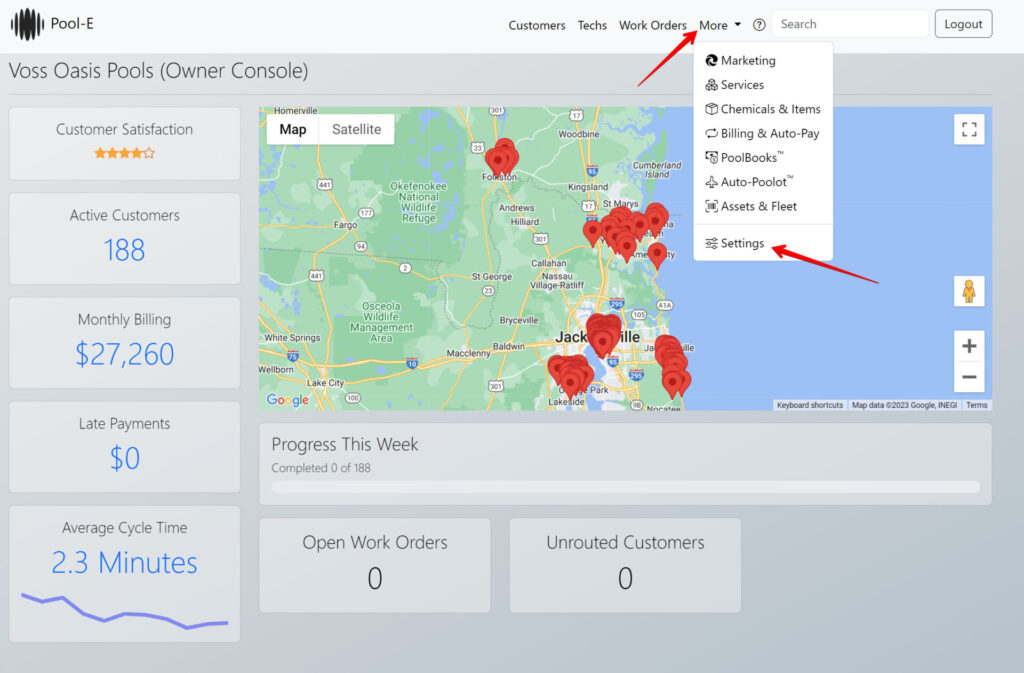The height and width of the screenshot is (673, 1024).
Task: Click the PoolBooks icon
Action: click(x=711, y=157)
